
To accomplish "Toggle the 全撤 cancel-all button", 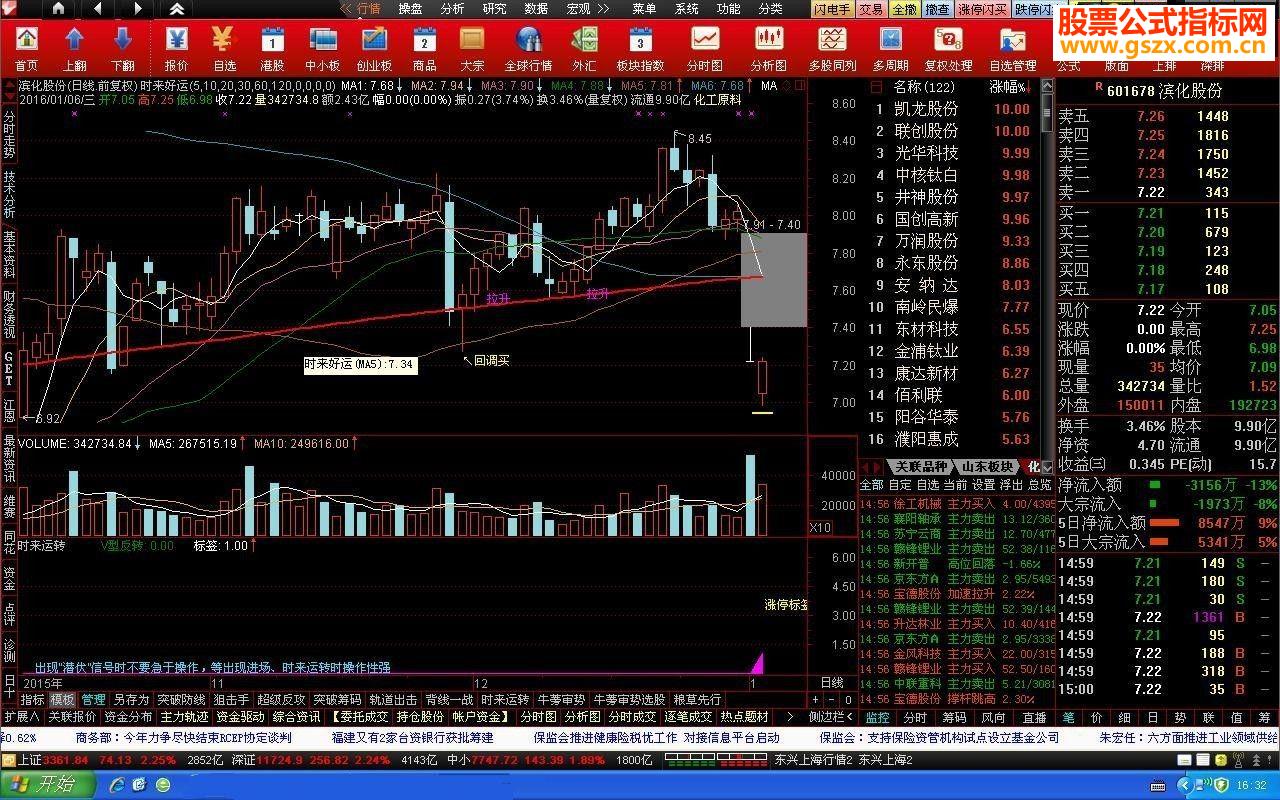I will (x=904, y=9).
